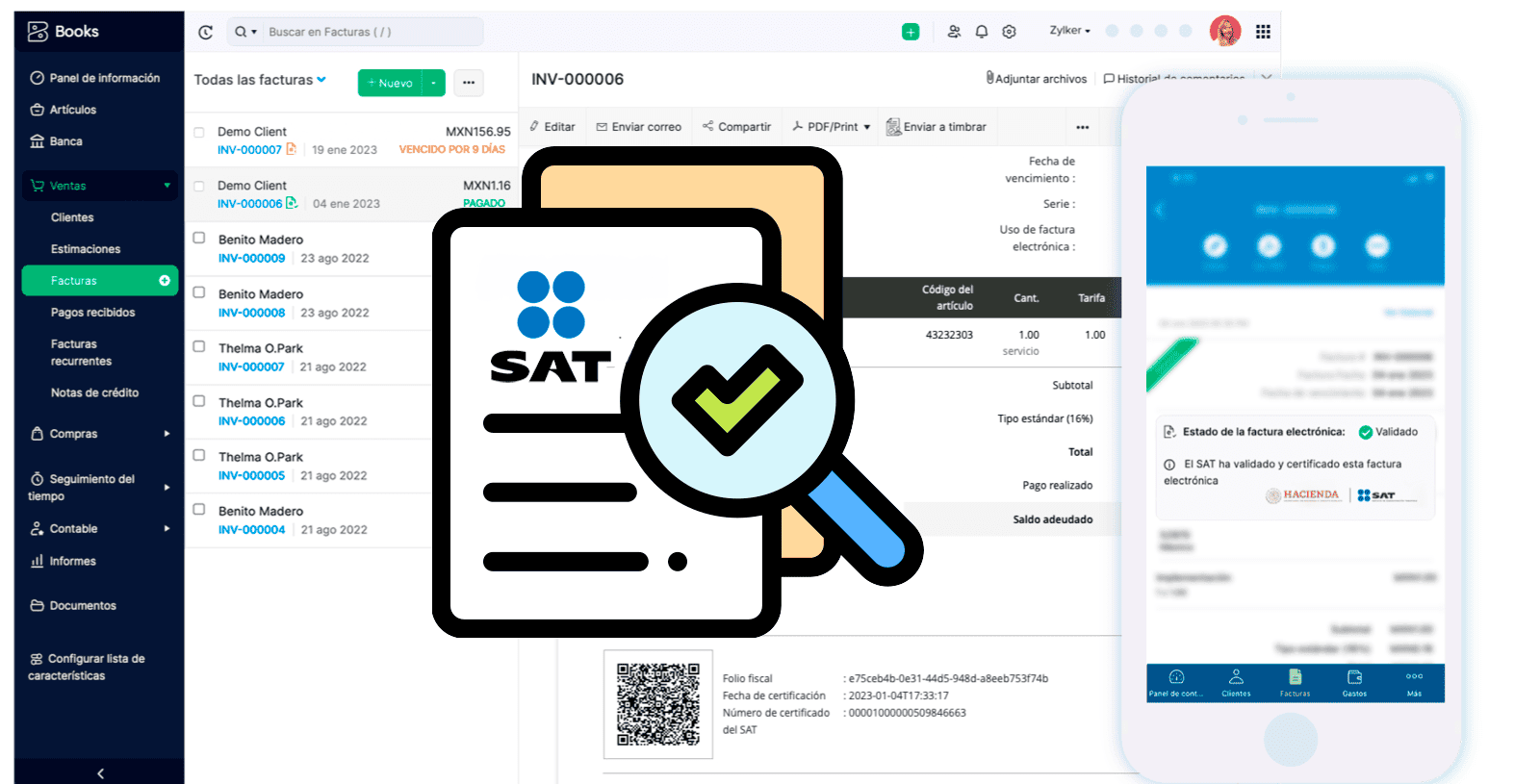The height and width of the screenshot is (784, 1540).
Task: Open Informes in sidebar
Action: (x=64, y=561)
